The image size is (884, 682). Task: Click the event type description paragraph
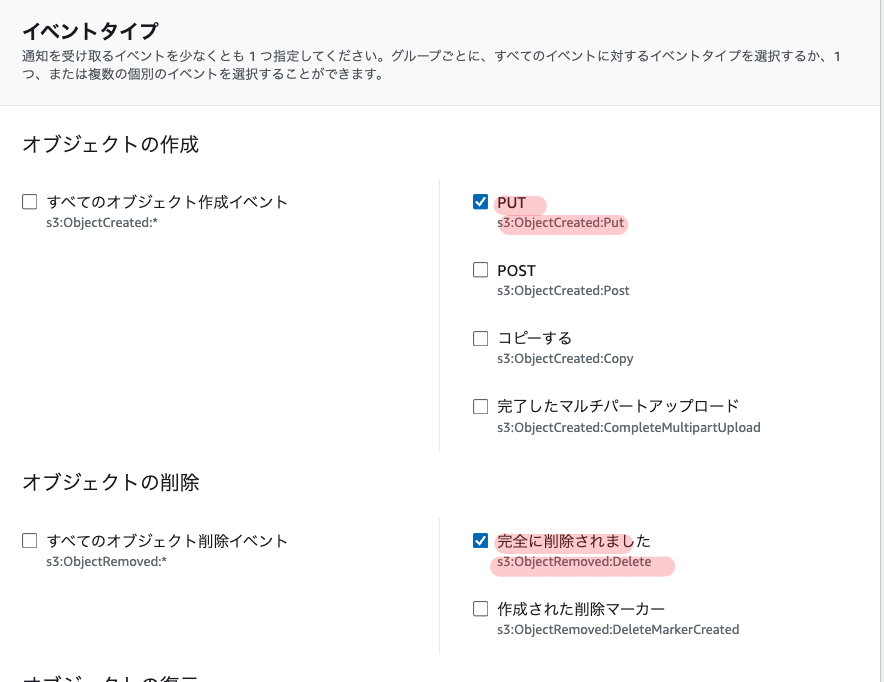click(430, 65)
